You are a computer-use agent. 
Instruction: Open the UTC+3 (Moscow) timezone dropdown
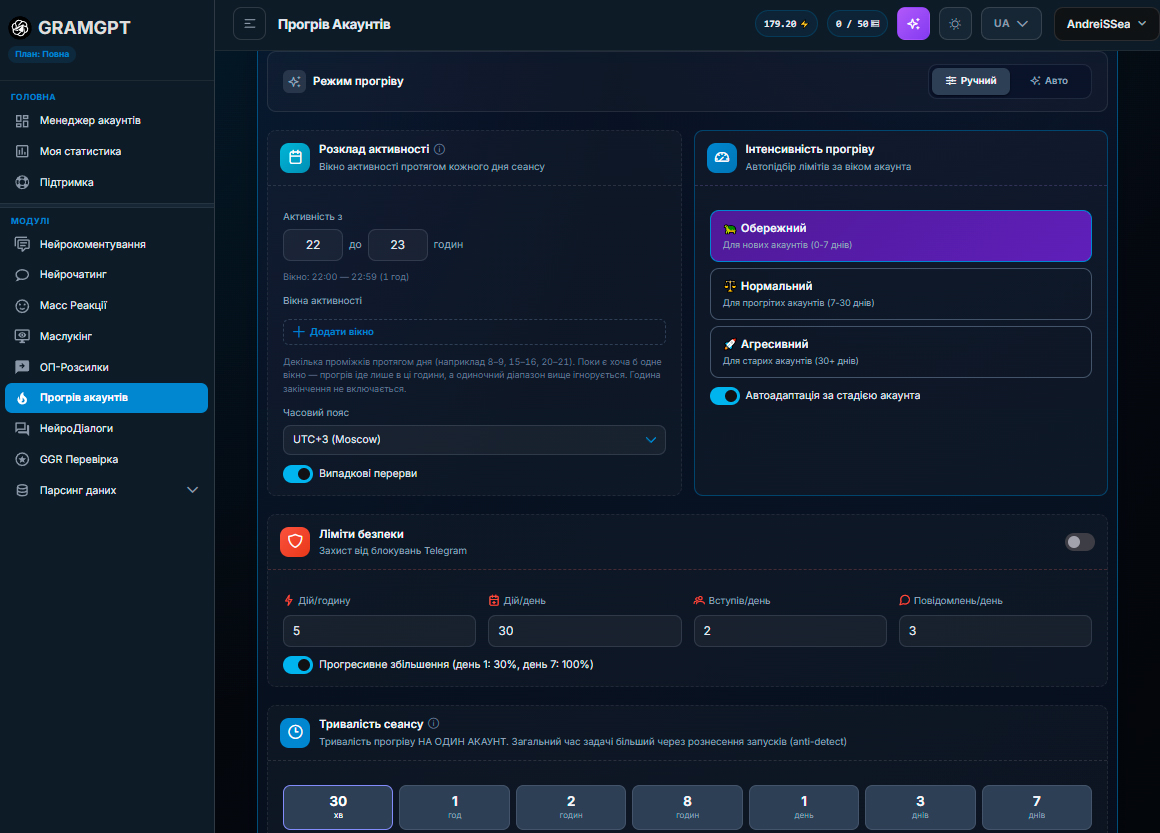pos(474,439)
